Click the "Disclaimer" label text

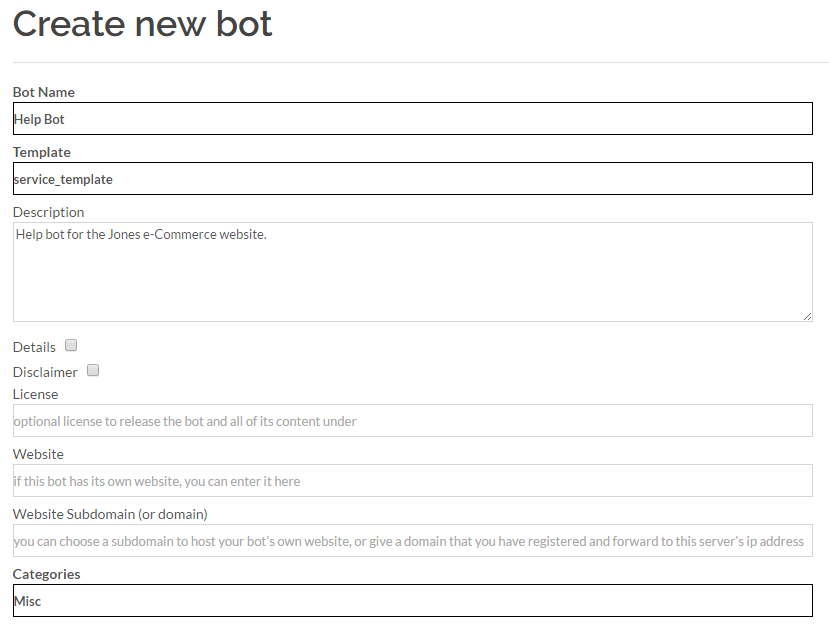45,372
